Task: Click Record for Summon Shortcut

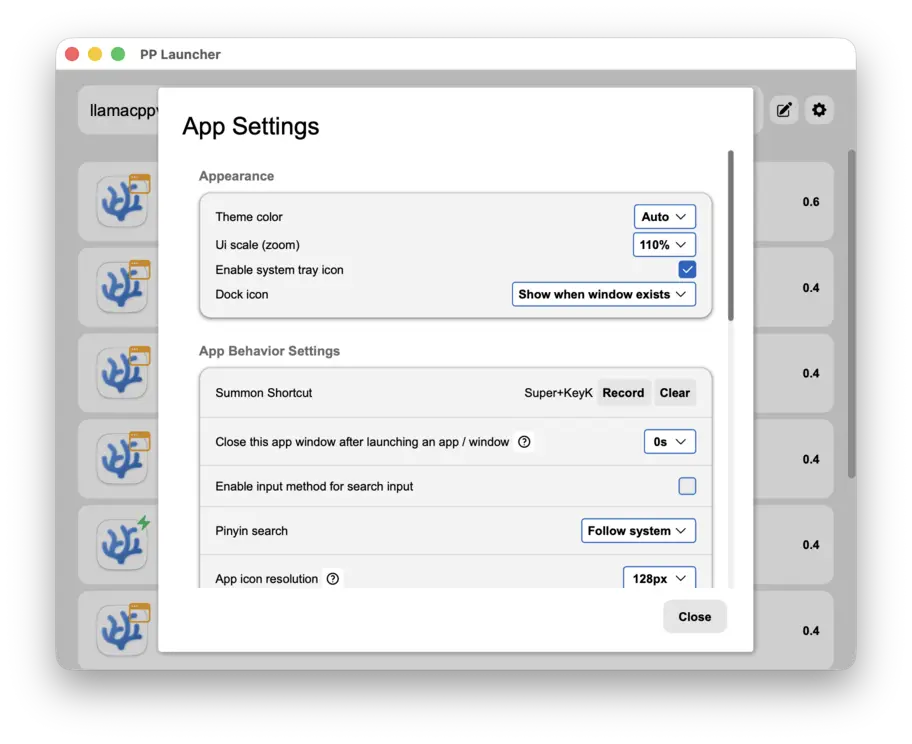Action: (x=623, y=393)
